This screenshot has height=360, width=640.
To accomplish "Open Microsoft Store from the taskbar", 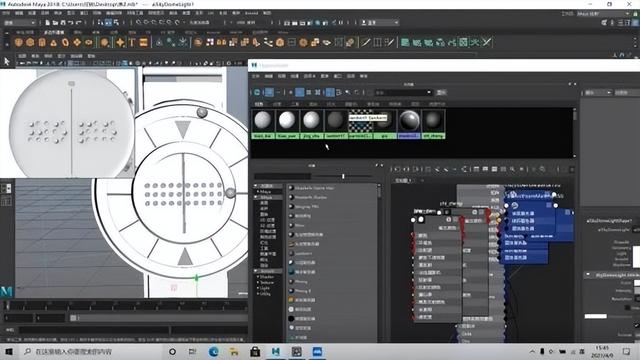I will tap(255, 351).
